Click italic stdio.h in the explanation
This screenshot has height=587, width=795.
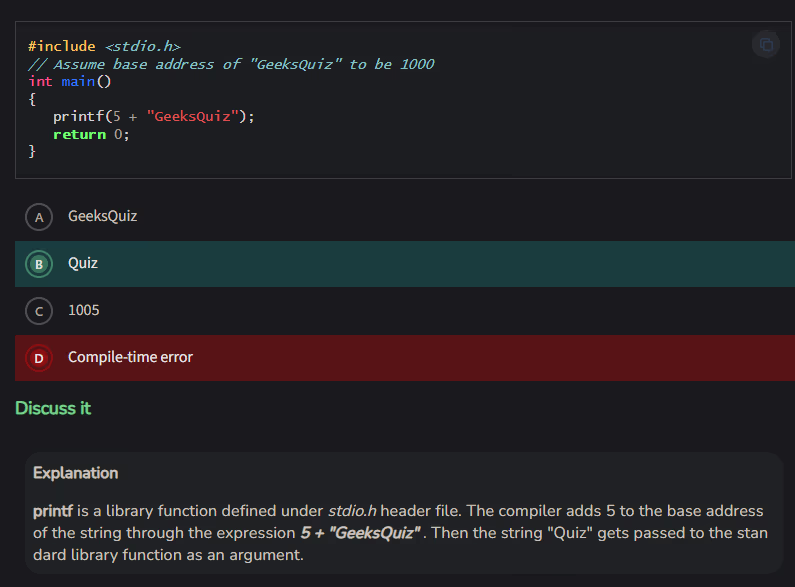pos(352,511)
